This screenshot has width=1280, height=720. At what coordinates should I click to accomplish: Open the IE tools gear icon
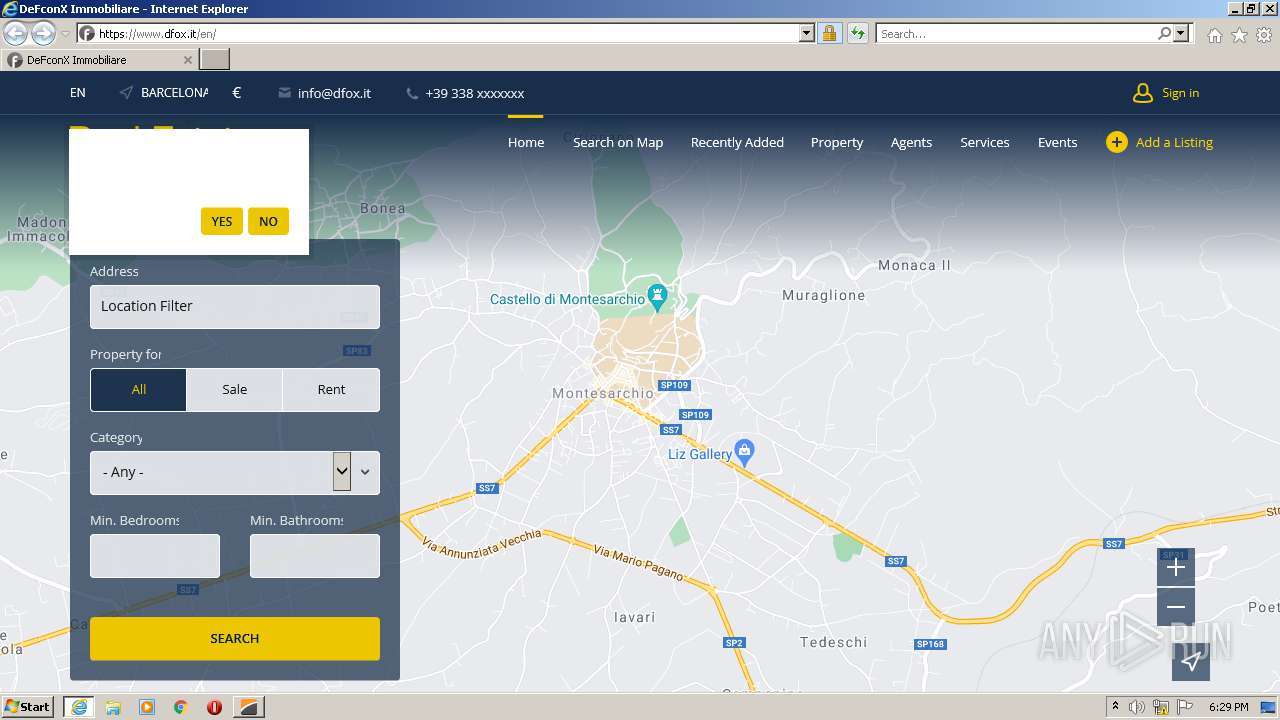[1264, 35]
